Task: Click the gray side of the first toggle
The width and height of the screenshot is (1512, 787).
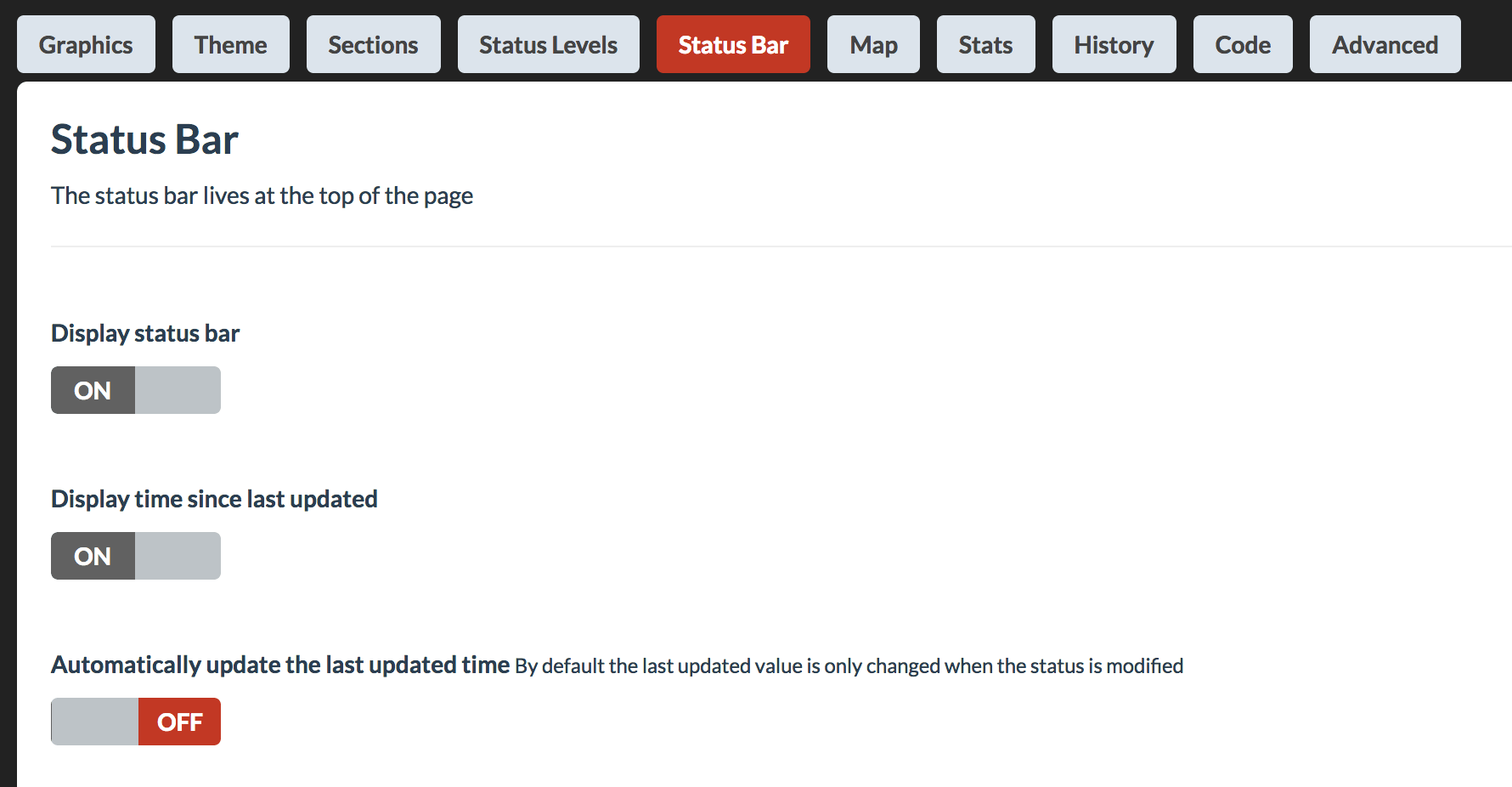Action: click(x=178, y=390)
